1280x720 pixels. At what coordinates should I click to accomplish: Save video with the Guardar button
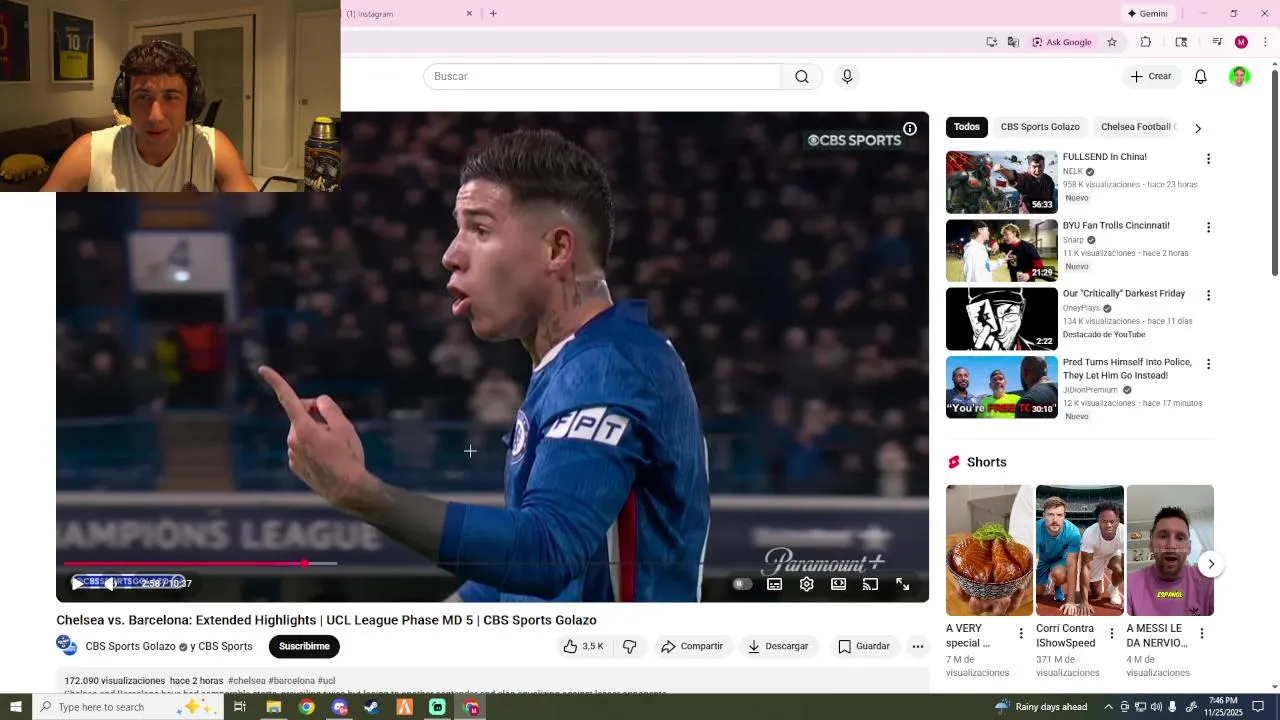[x=864, y=646]
